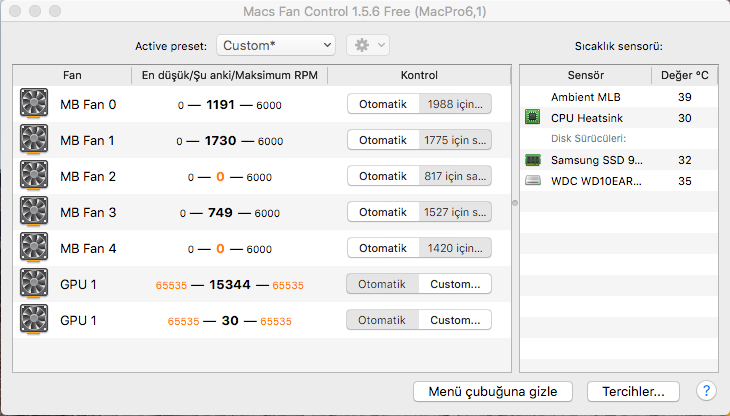Screen dimensions: 730x416
Task: Click the MB Fan 4 fan icon
Action: point(34,248)
